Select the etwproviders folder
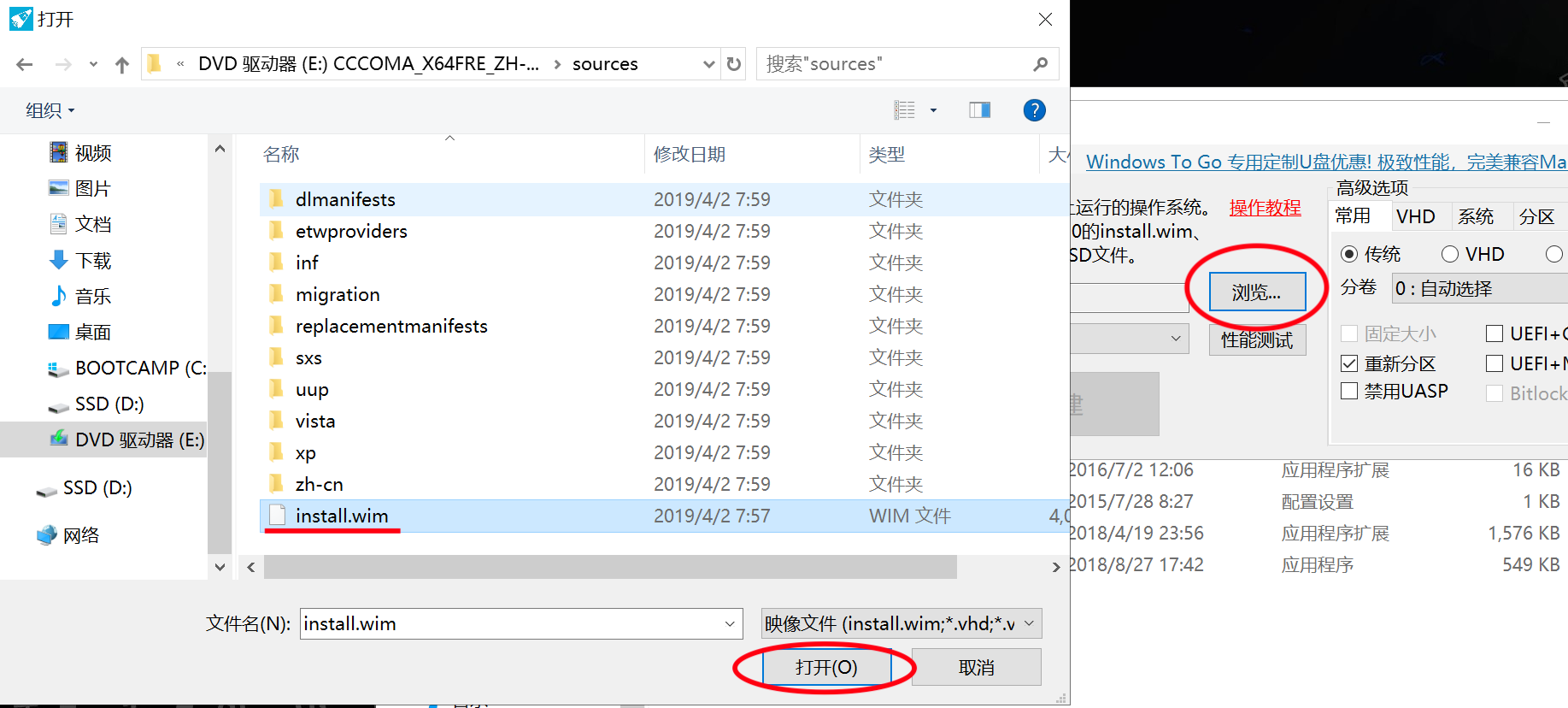1568x708 pixels. [x=351, y=231]
